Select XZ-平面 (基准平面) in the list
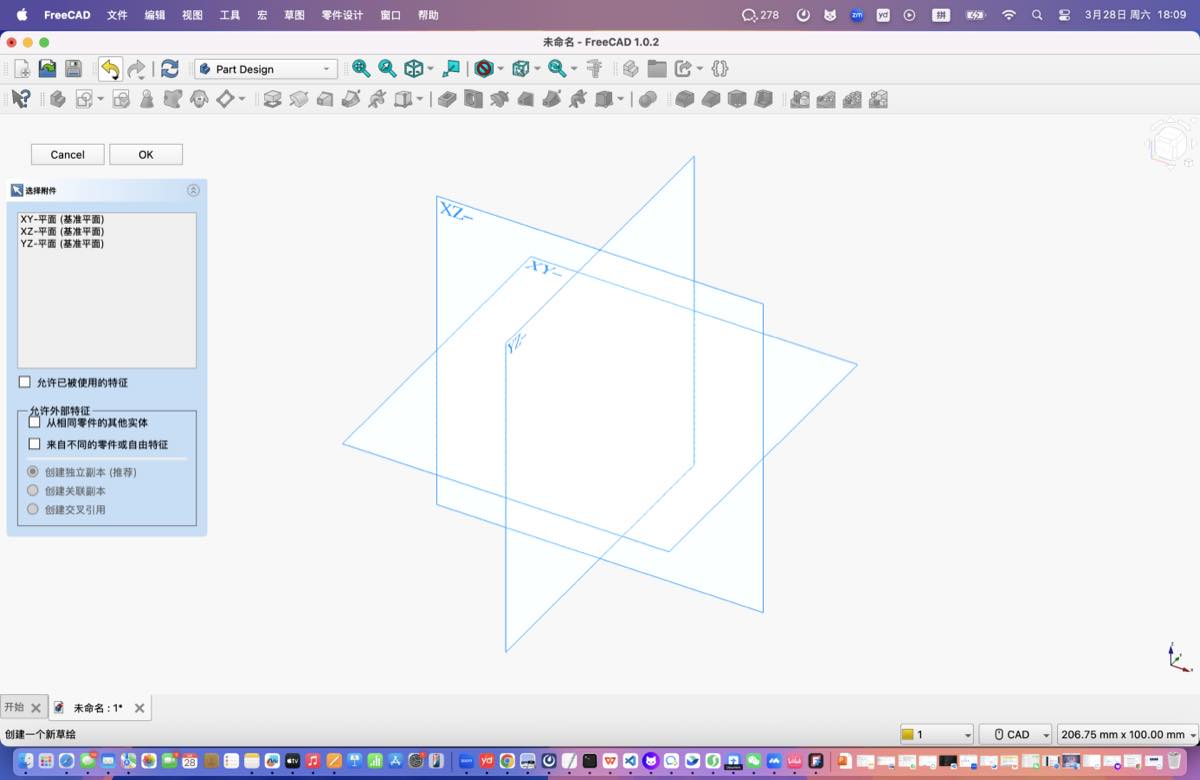 coord(62,231)
